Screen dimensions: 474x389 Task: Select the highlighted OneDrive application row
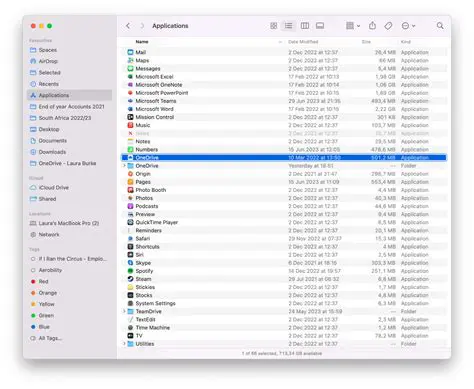[x=284, y=158]
